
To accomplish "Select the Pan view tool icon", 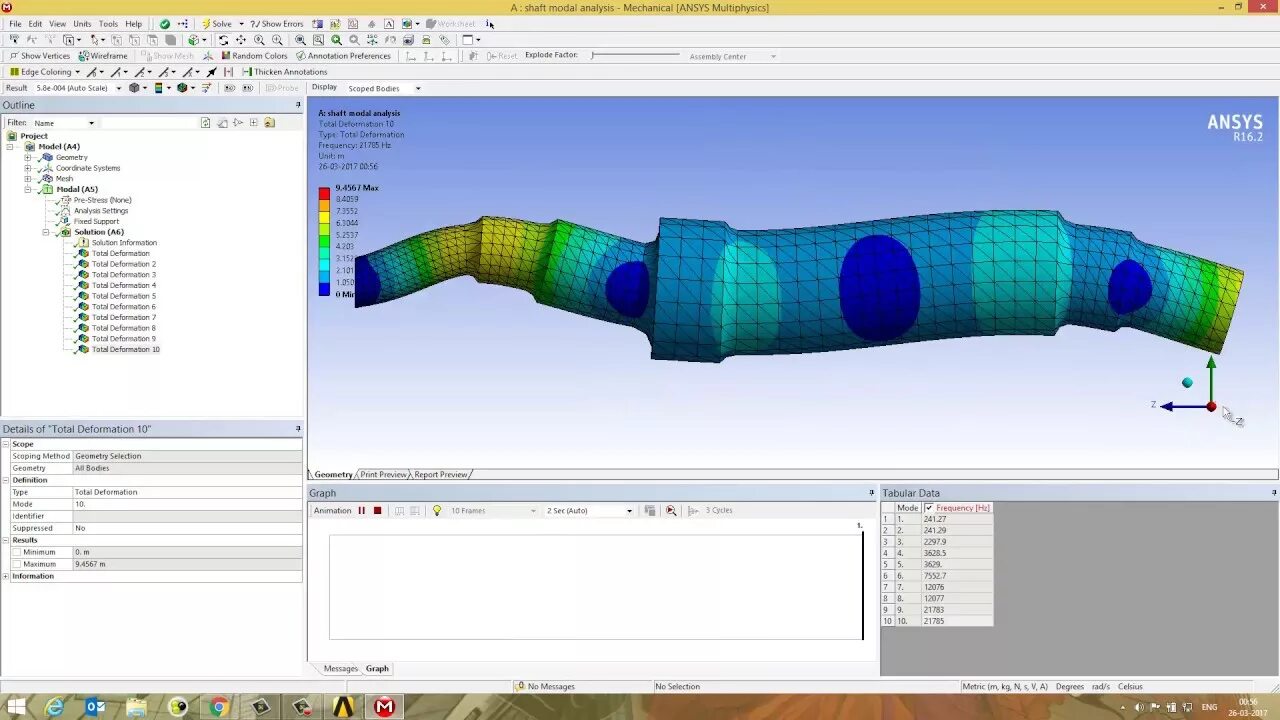I will pos(241,40).
